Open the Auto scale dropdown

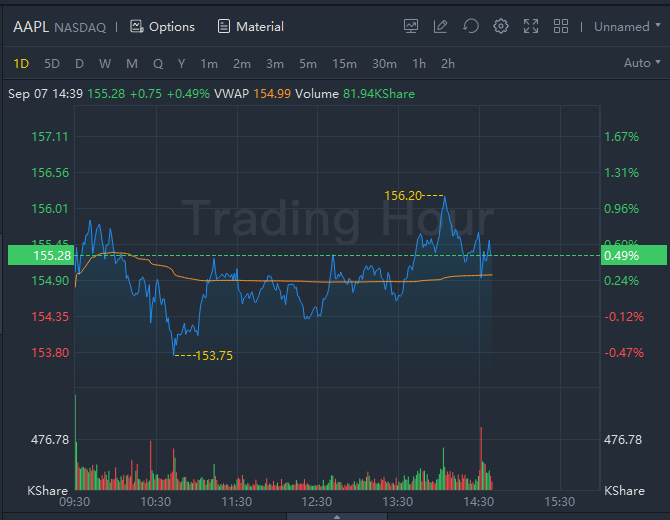coord(642,63)
